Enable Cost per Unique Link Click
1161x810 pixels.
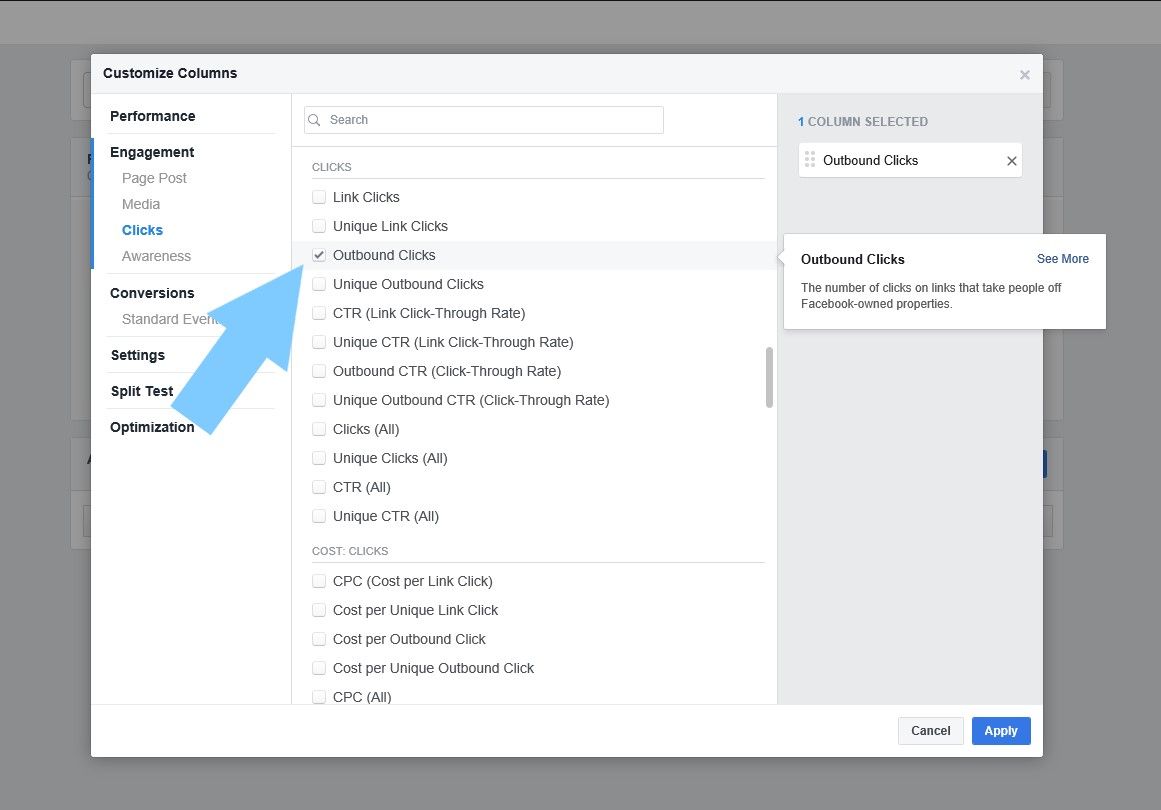click(319, 610)
